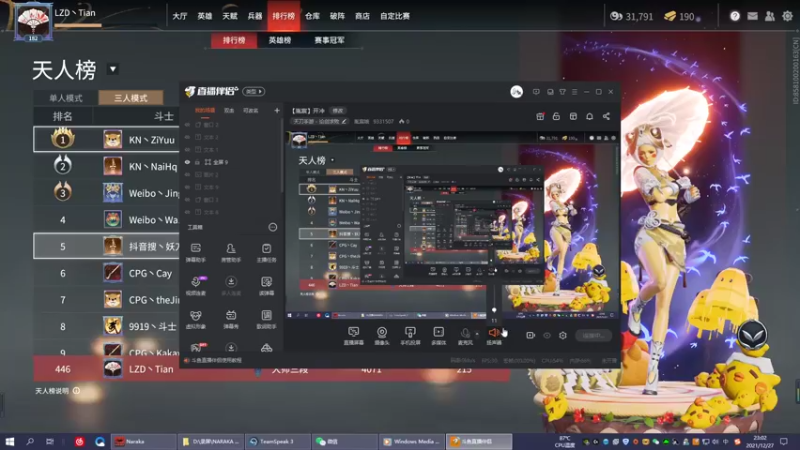The width and height of the screenshot is (800, 450).
Task: Select the CPG丶Cay rank 6 row
Action: tap(107, 273)
